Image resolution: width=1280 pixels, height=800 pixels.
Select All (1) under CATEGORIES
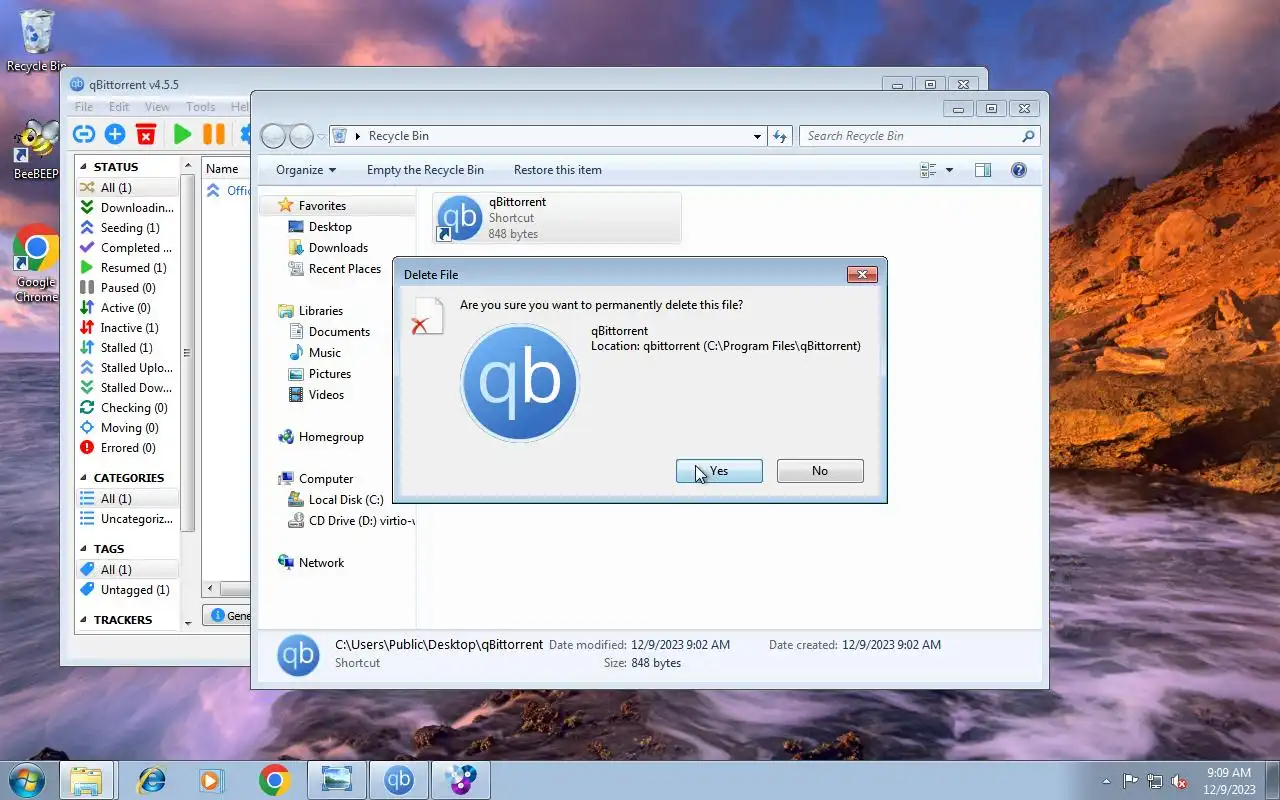point(127,499)
